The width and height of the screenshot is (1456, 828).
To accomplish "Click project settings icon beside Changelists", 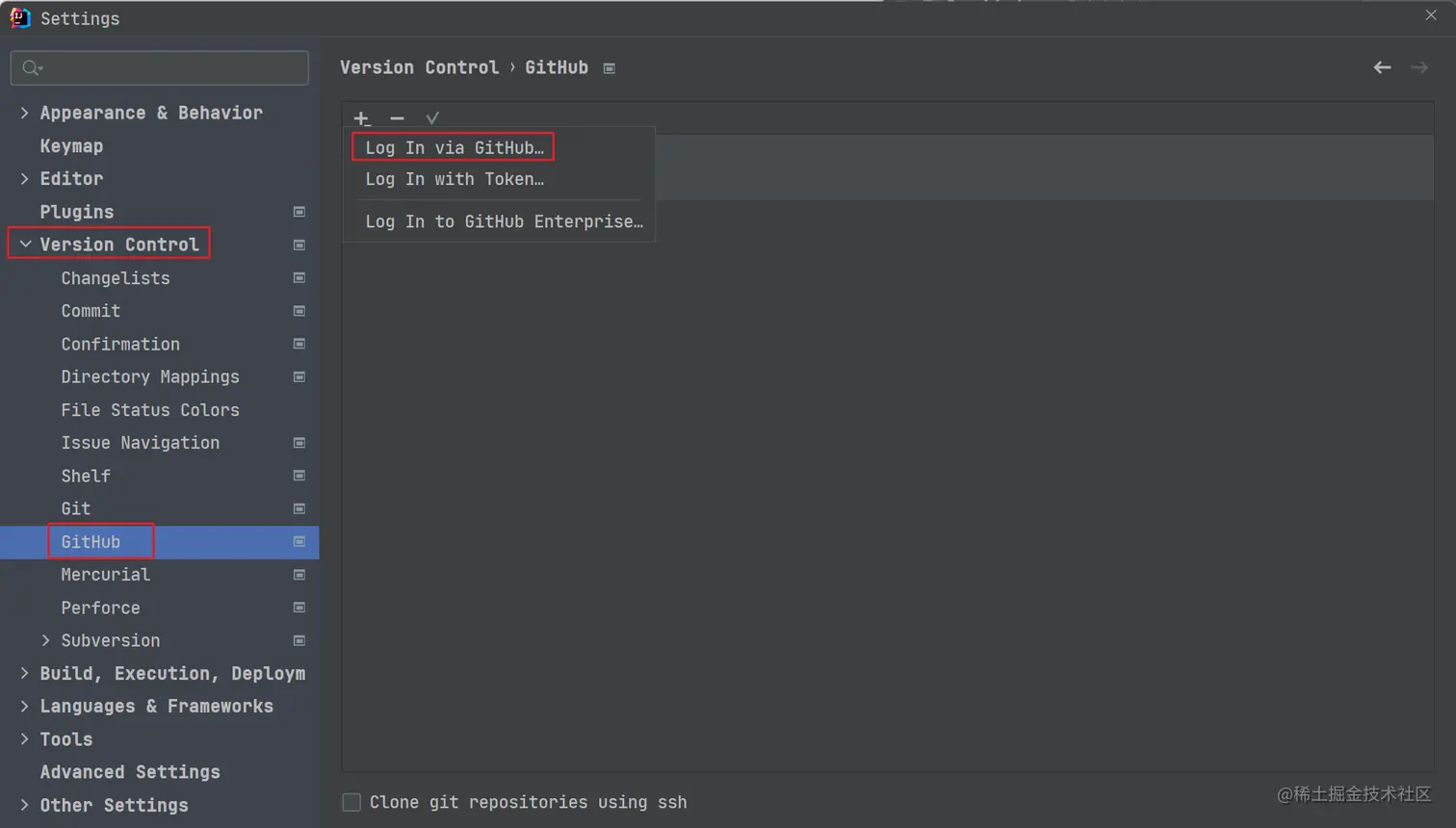I will coord(299,278).
